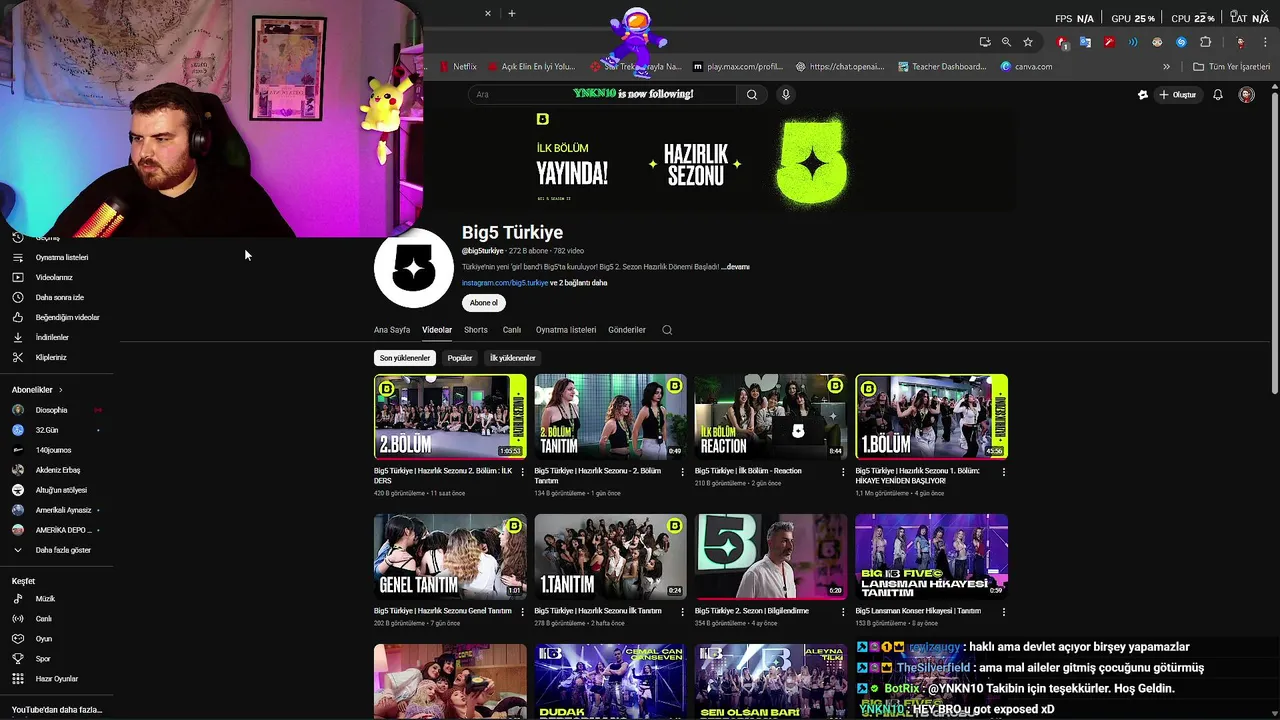Play the İLK BÖLÜM REACTION thumbnail

[771, 417]
